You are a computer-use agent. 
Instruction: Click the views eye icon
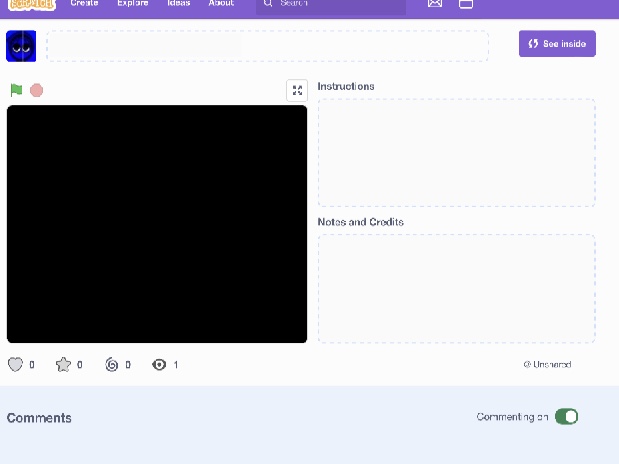159,364
